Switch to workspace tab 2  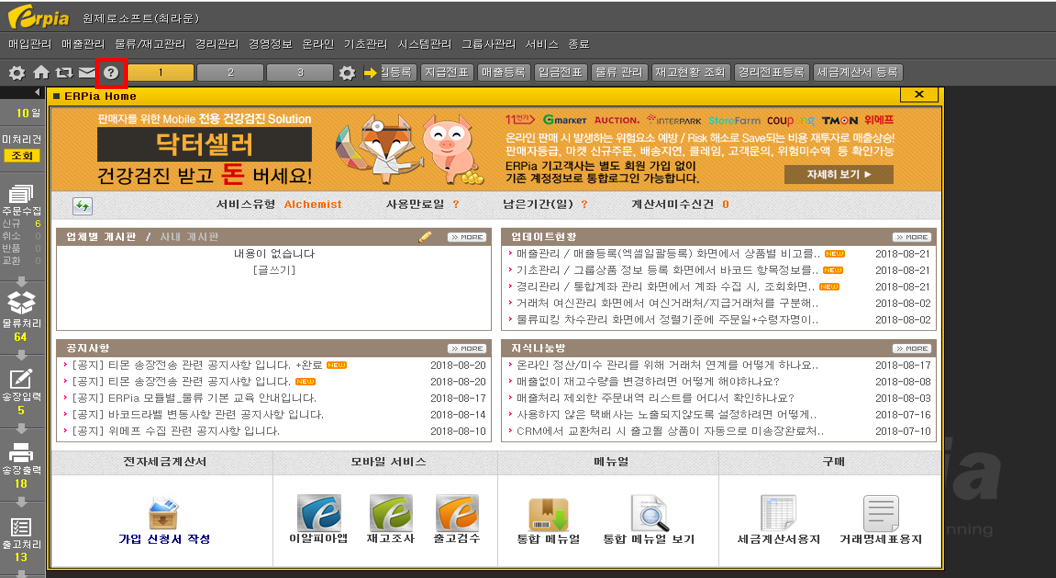click(x=230, y=72)
